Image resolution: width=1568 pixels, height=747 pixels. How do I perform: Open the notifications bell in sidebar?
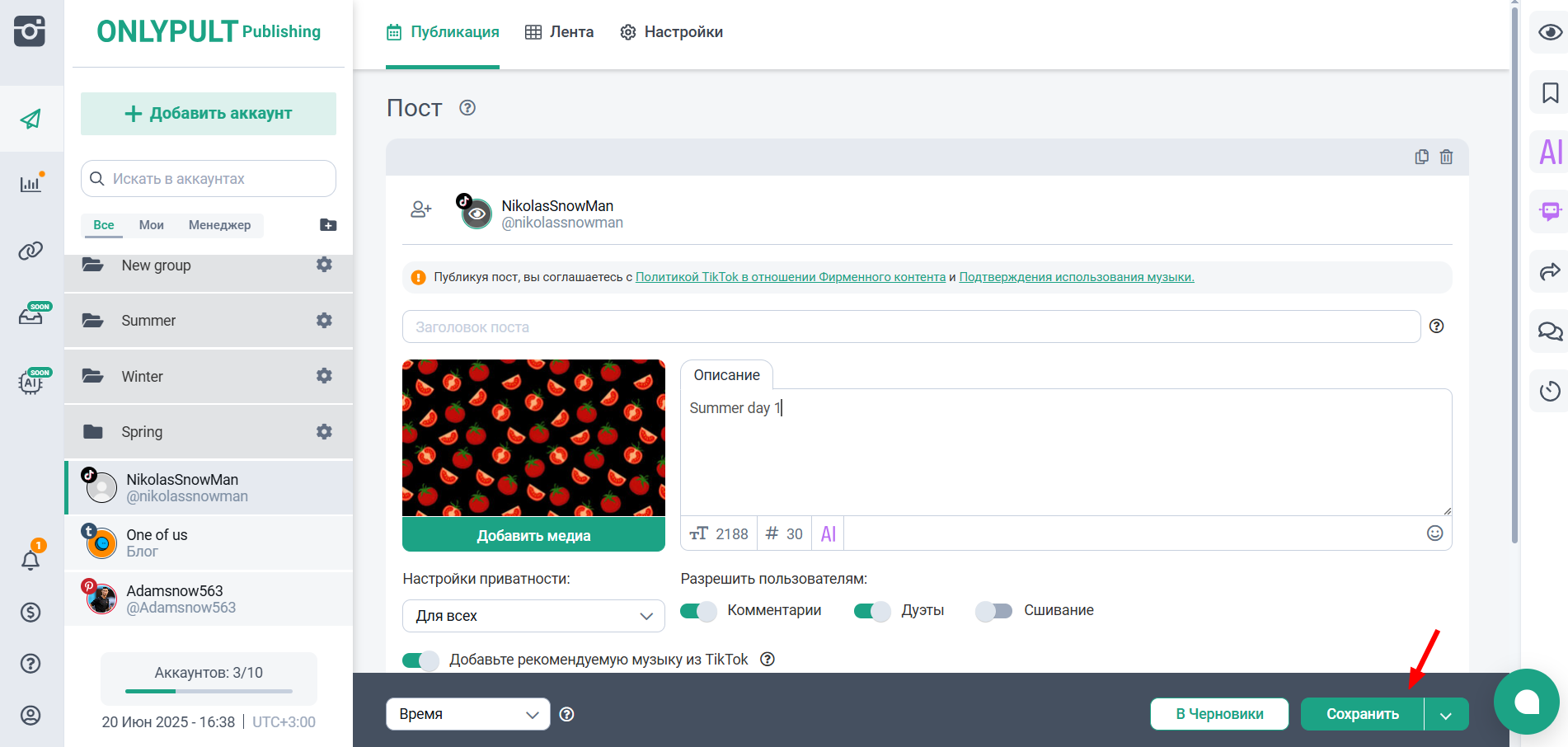[31, 561]
